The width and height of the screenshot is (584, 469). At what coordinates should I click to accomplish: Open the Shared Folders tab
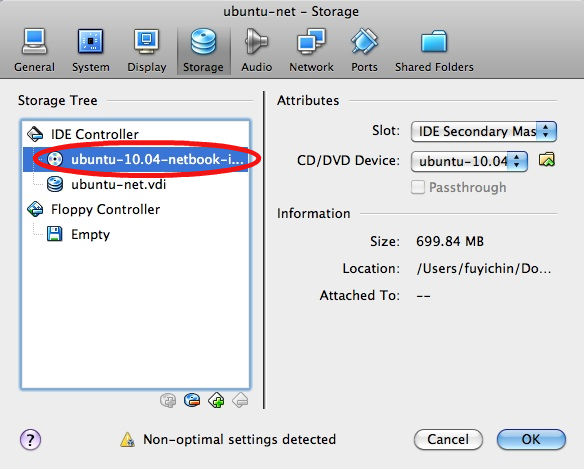click(x=434, y=50)
